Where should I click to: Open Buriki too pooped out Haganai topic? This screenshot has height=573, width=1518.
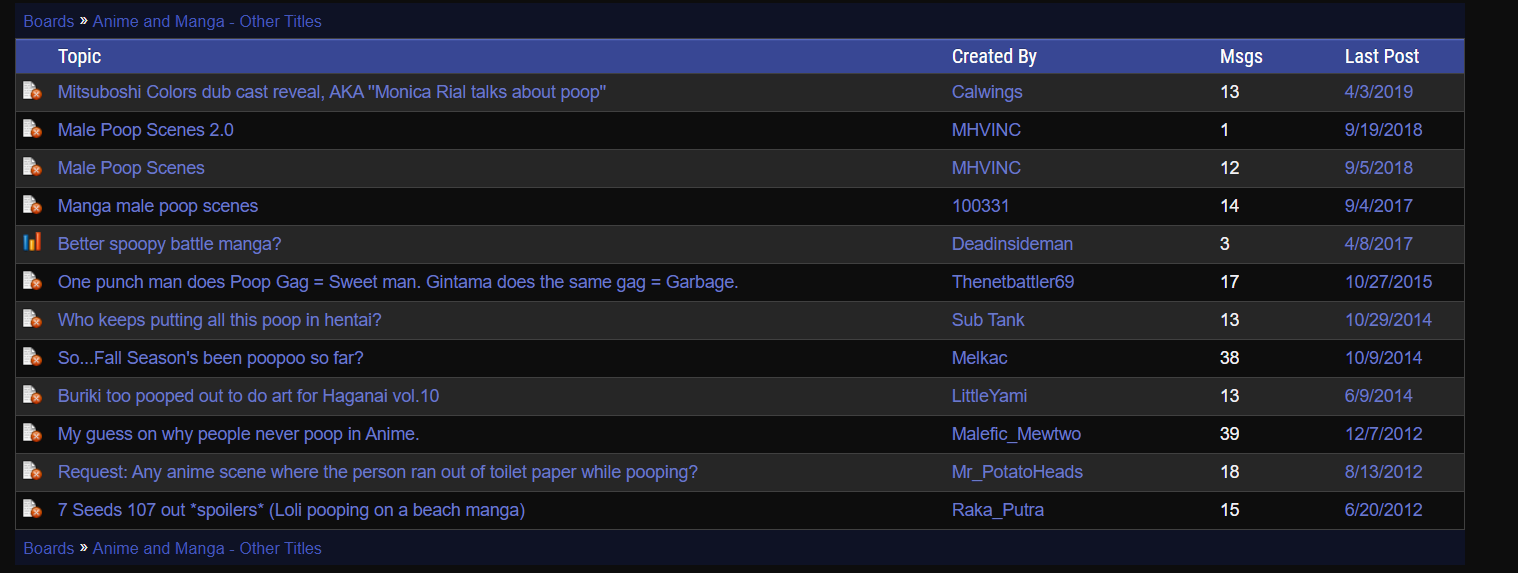pyautogui.click(x=248, y=396)
